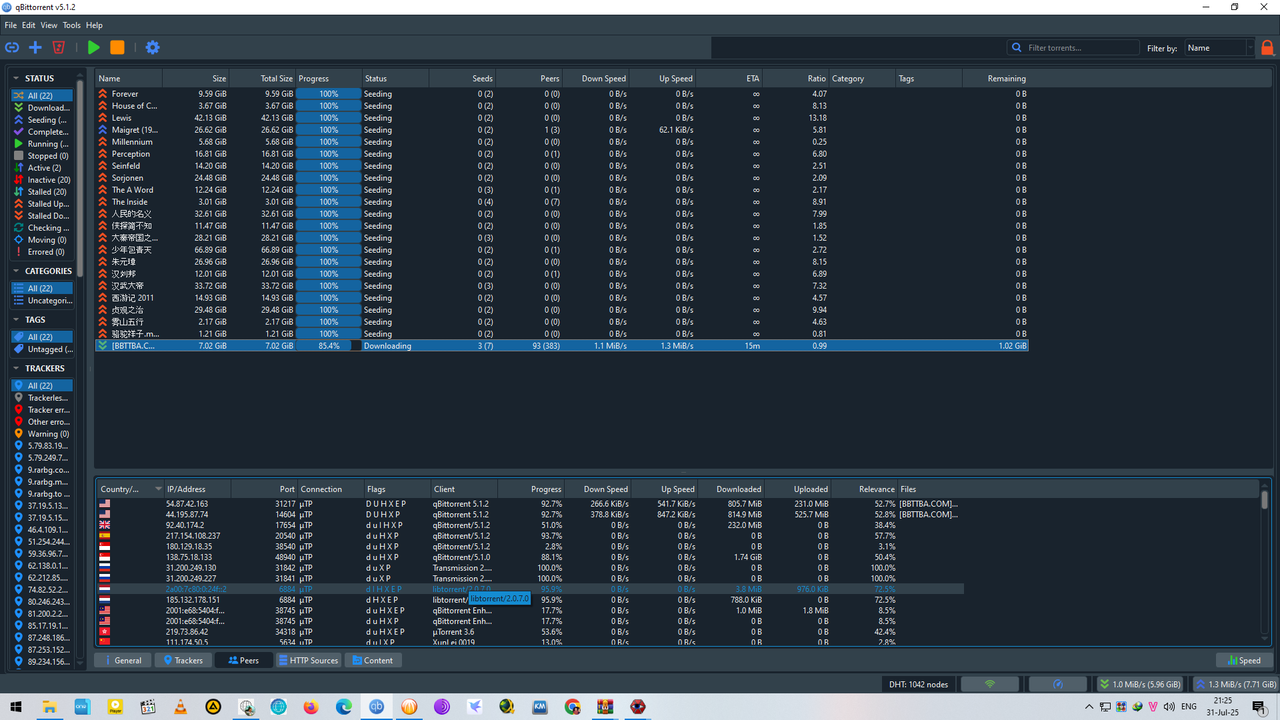Select the Active (2) status filter

click(x=42, y=168)
